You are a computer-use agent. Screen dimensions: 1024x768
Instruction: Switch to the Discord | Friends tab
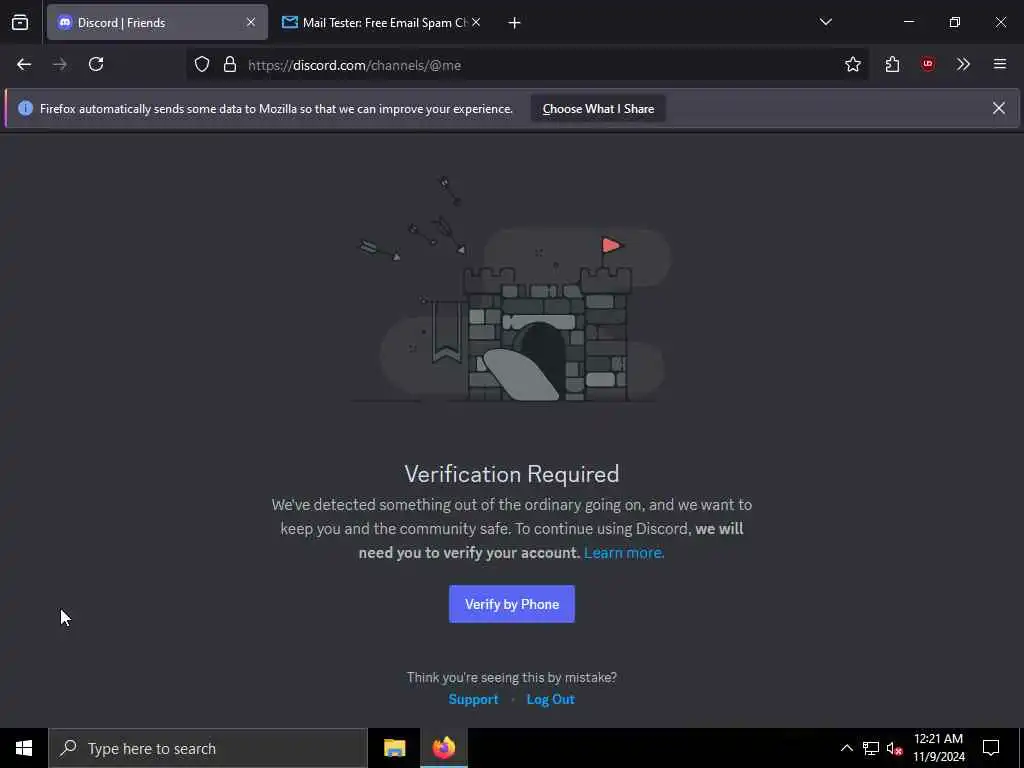click(157, 23)
